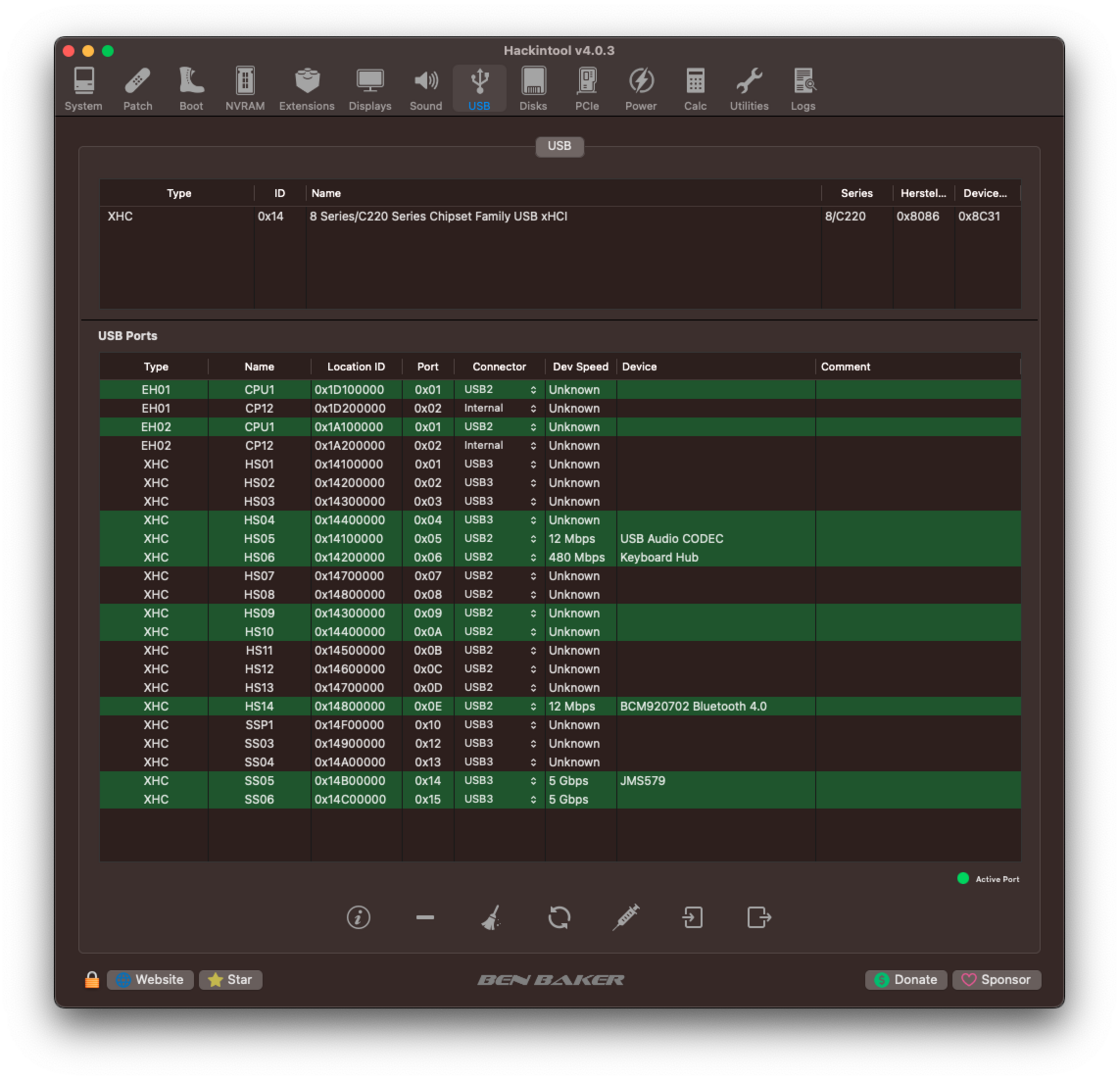The width and height of the screenshot is (1119, 1080).
Task: Open the Patch toolbar section
Action: click(138, 89)
